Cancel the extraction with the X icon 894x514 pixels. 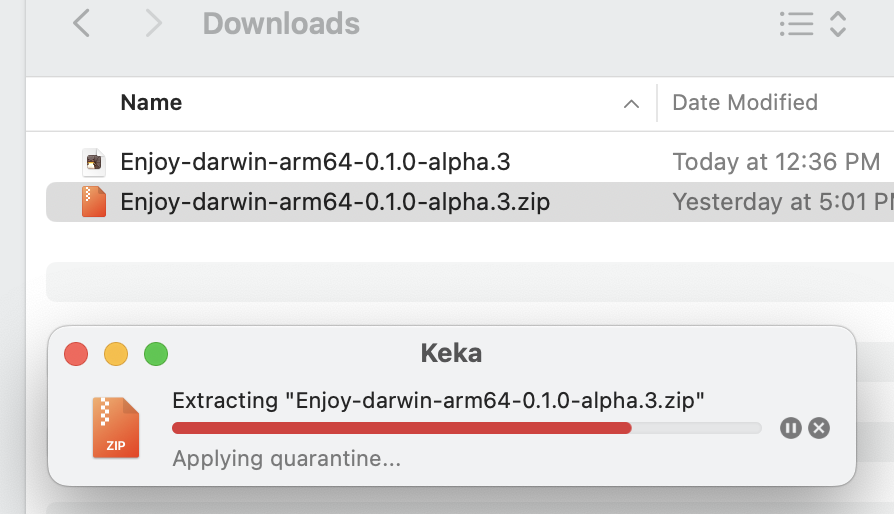coord(819,428)
